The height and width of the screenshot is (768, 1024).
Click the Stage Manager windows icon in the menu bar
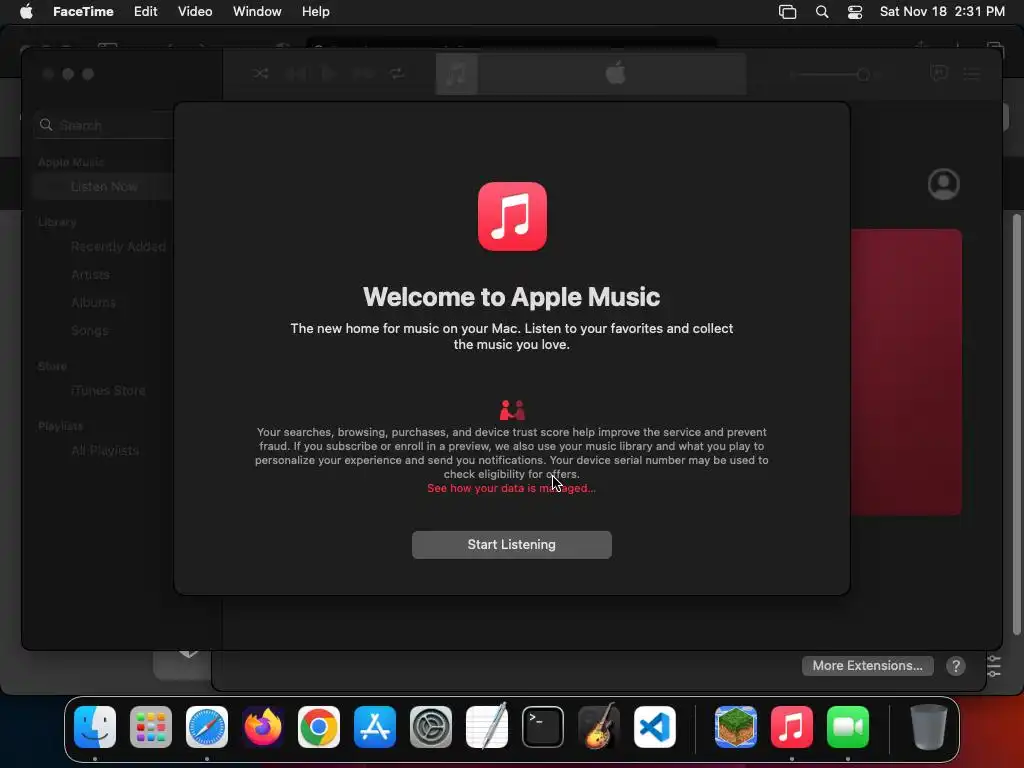tap(788, 12)
